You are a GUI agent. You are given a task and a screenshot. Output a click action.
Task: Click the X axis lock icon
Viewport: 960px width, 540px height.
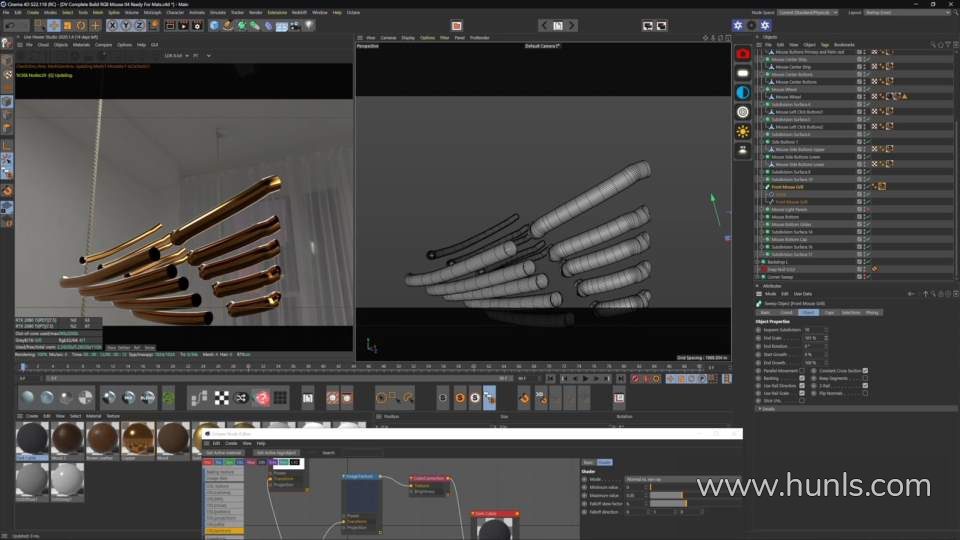[112, 25]
